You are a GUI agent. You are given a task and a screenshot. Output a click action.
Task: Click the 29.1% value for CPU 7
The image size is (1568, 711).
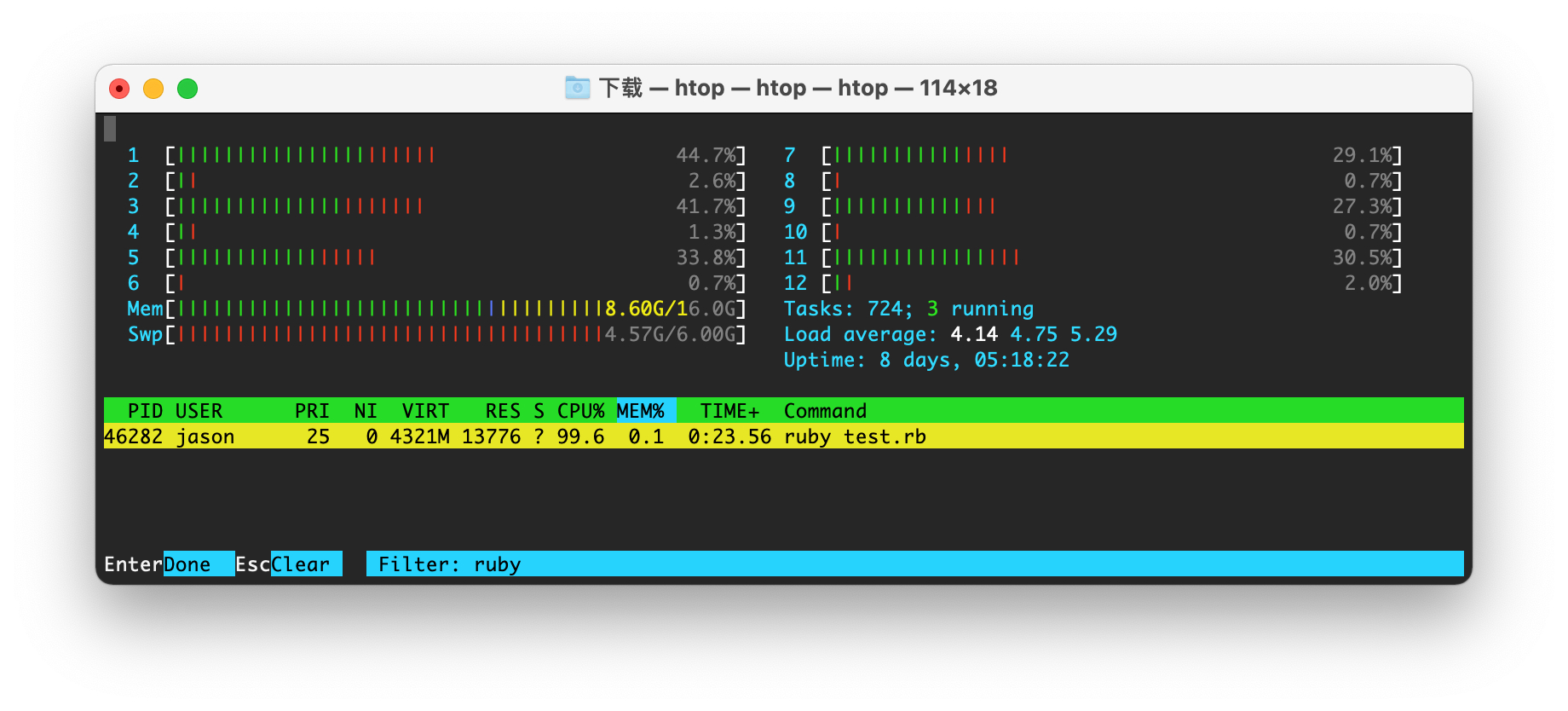click(1363, 155)
